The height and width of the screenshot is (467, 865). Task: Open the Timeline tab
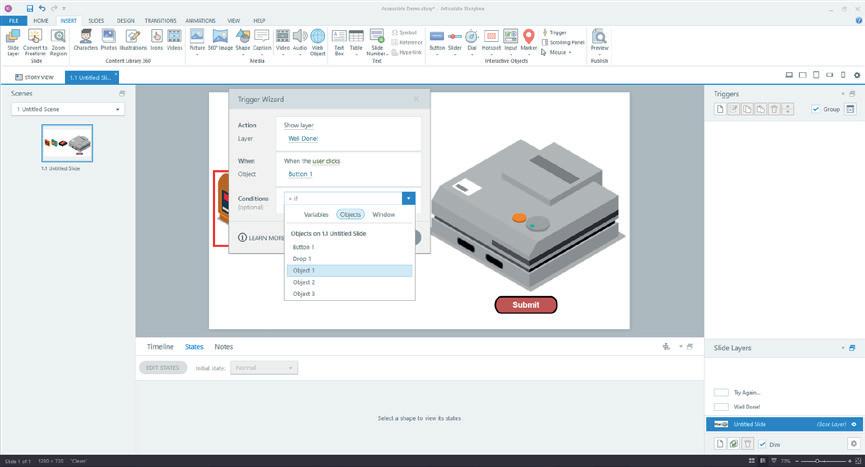pos(160,347)
